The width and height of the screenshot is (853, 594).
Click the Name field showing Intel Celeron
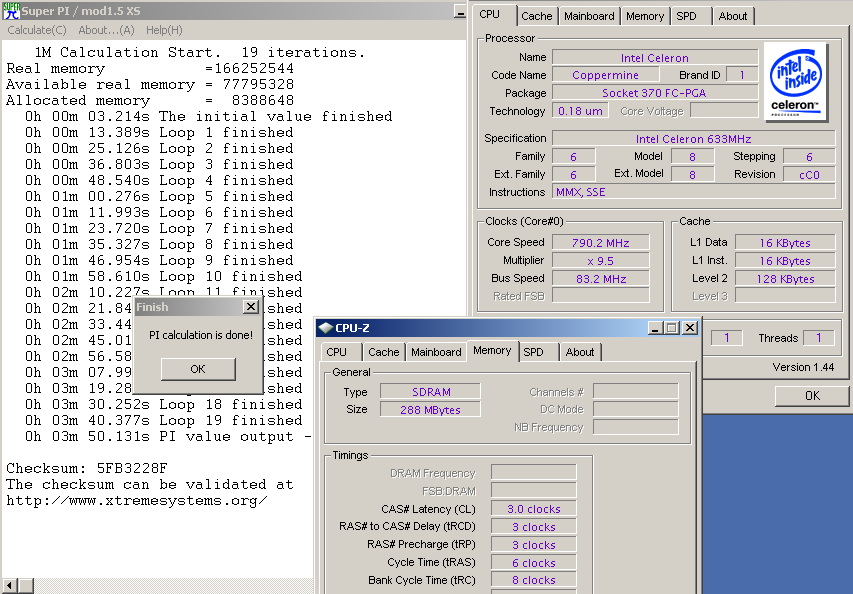[655, 58]
